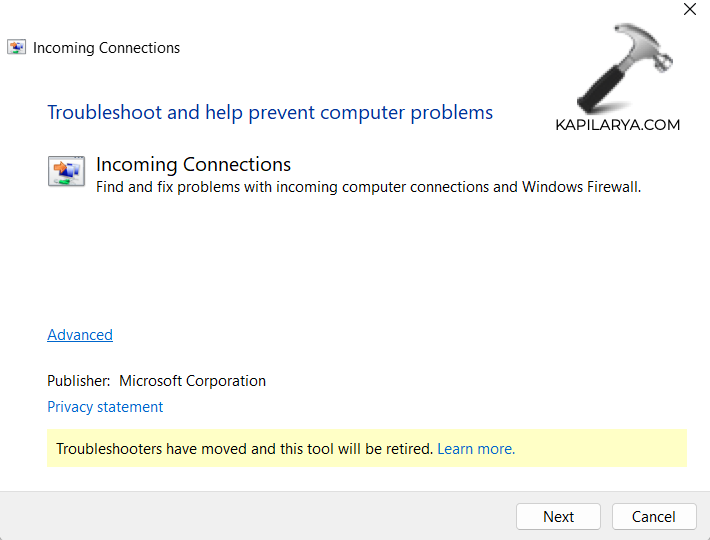Close the Incoming Connections troubleshooter window
710x540 pixels.
(x=689, y=10)
